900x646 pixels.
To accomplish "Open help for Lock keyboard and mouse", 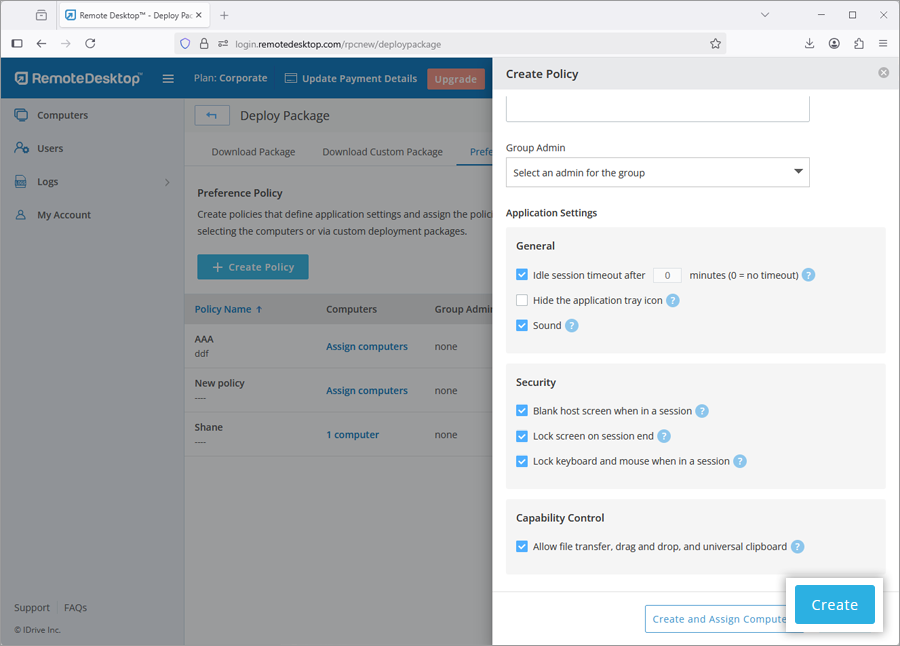I will 740,462.
